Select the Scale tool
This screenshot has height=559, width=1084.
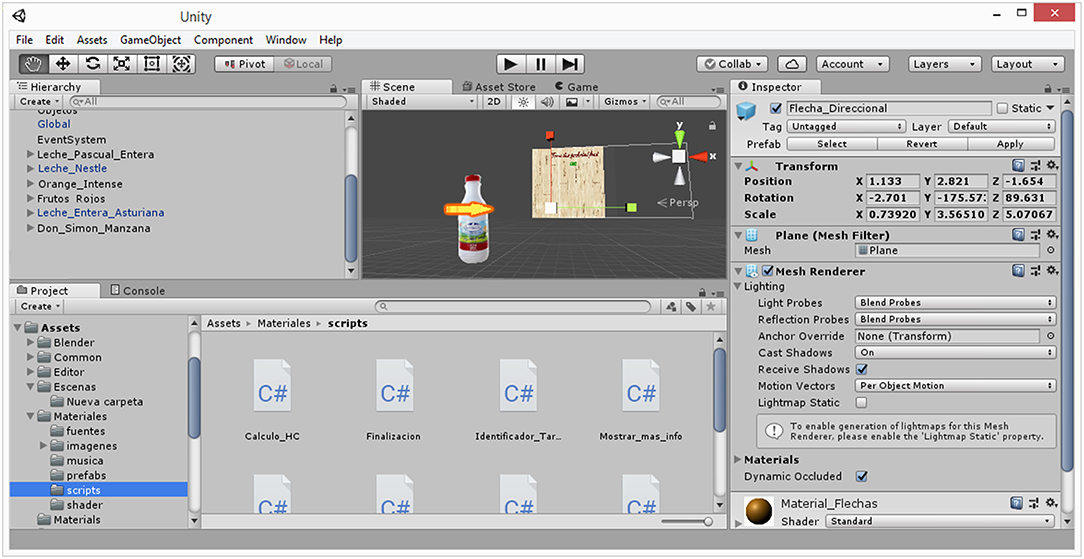pos(122,64)
